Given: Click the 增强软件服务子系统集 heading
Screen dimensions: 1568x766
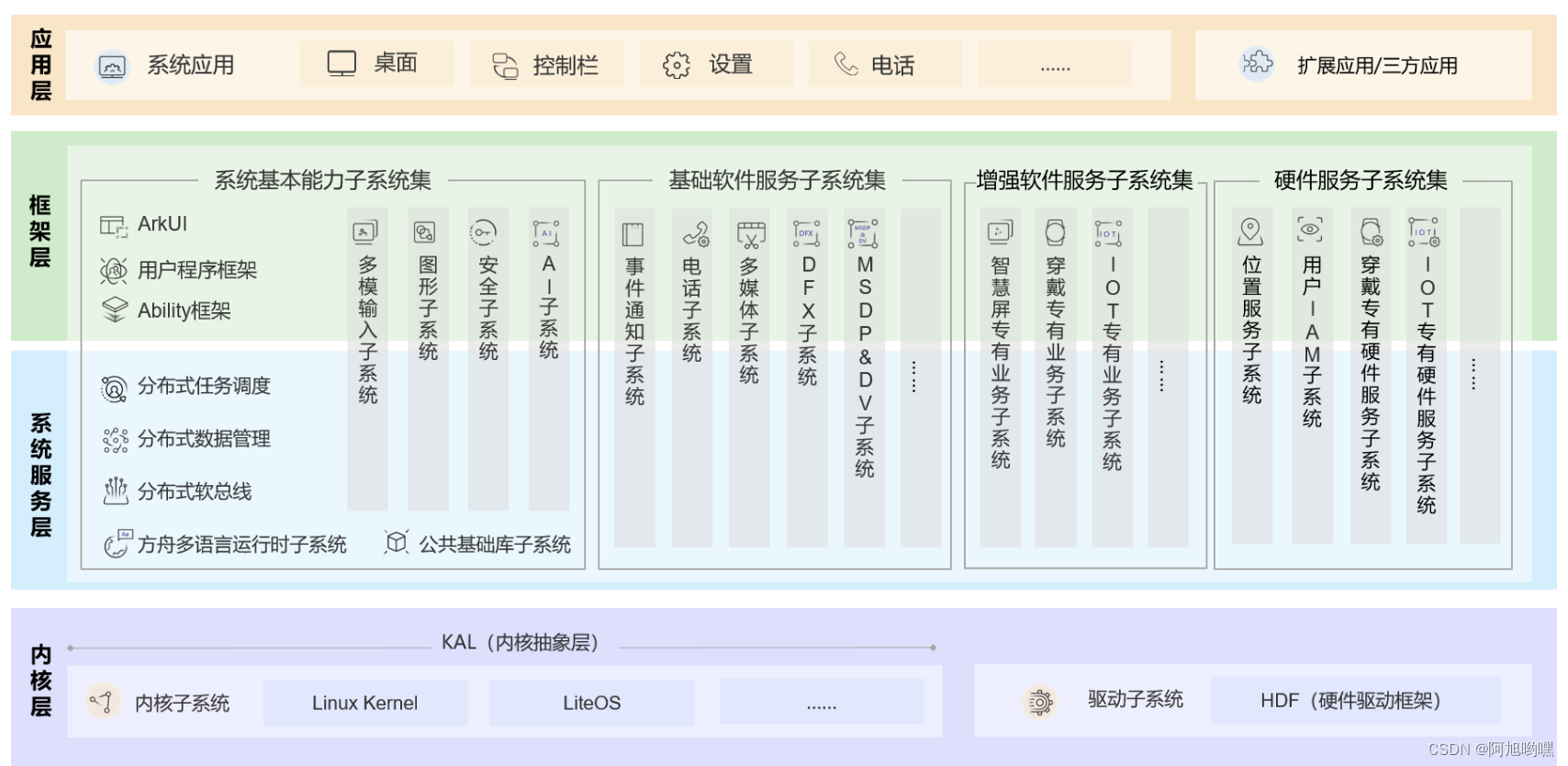Looking at the screenshot, I should [1084, 180].
